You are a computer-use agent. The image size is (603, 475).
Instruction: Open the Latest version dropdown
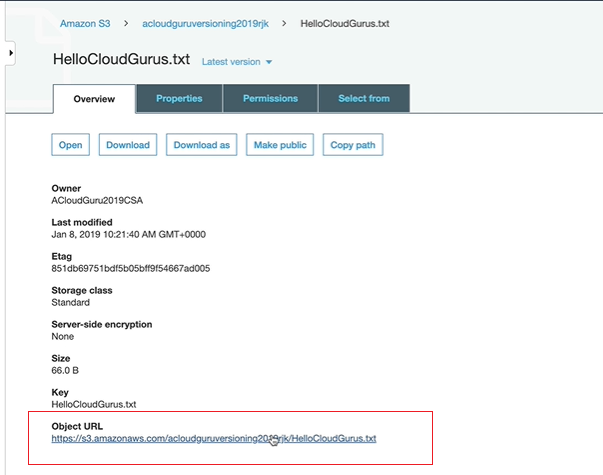point(237,62)
